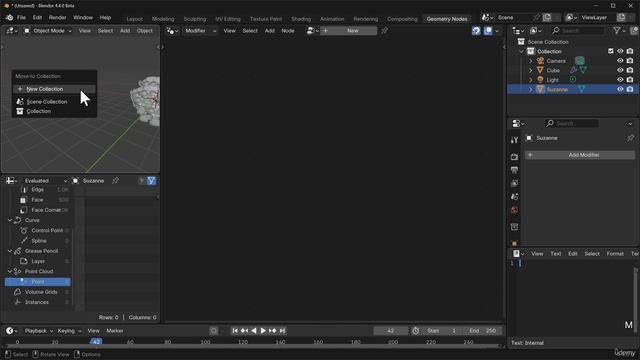Jump to the timeline start frame
The width and height of the screenshot is (640, 360).
point(235,331)
